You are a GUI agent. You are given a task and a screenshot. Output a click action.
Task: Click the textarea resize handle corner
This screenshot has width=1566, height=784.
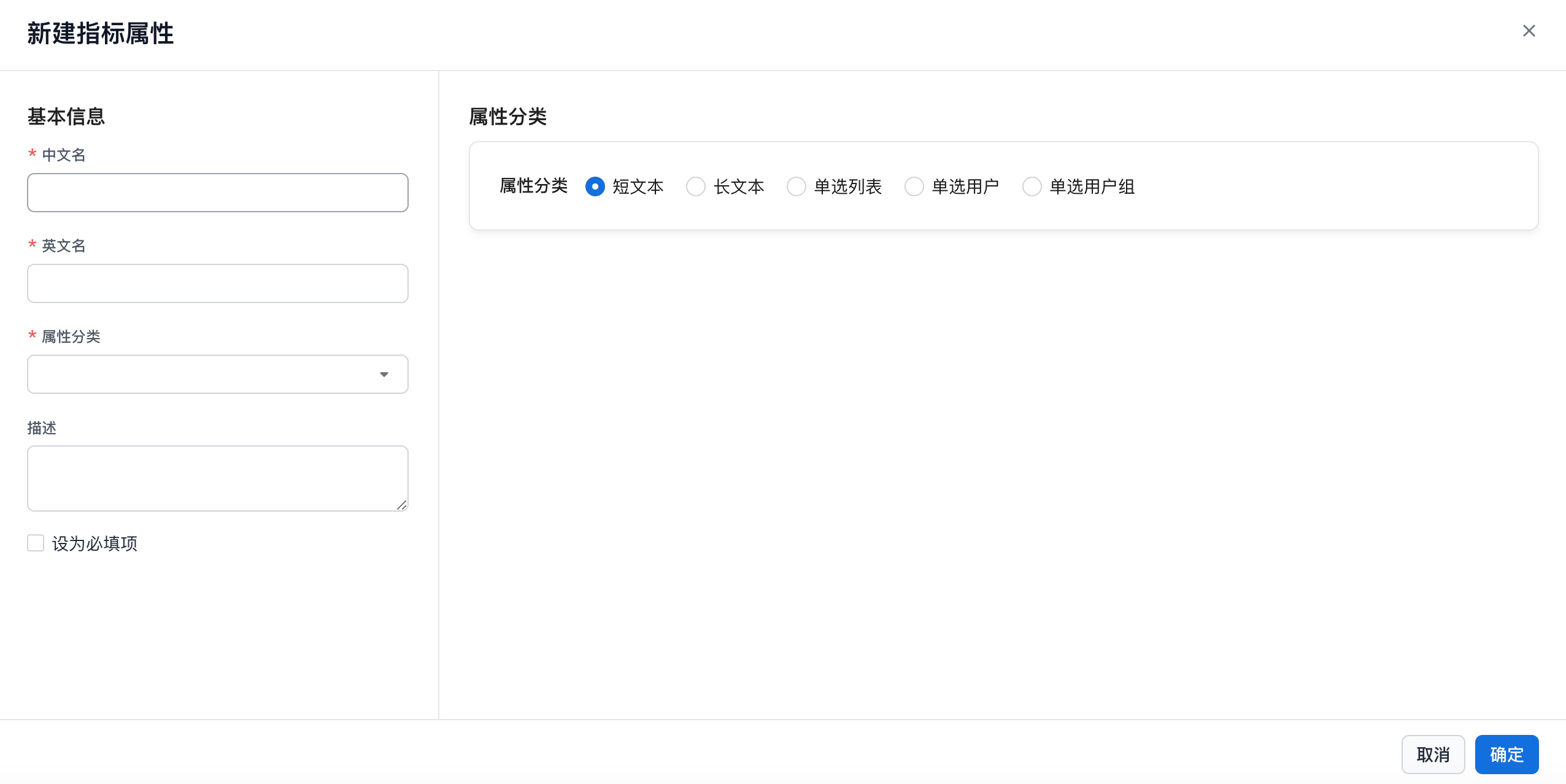pyautogui.click(x=402, y=505)
